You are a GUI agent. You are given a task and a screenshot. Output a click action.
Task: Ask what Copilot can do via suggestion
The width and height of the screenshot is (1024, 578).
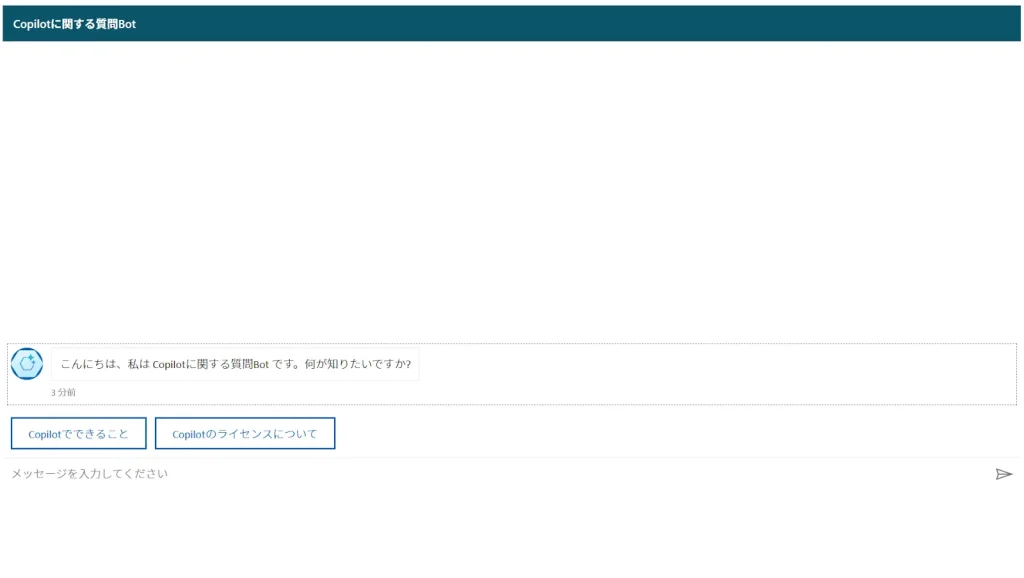[x=79, y=434]
